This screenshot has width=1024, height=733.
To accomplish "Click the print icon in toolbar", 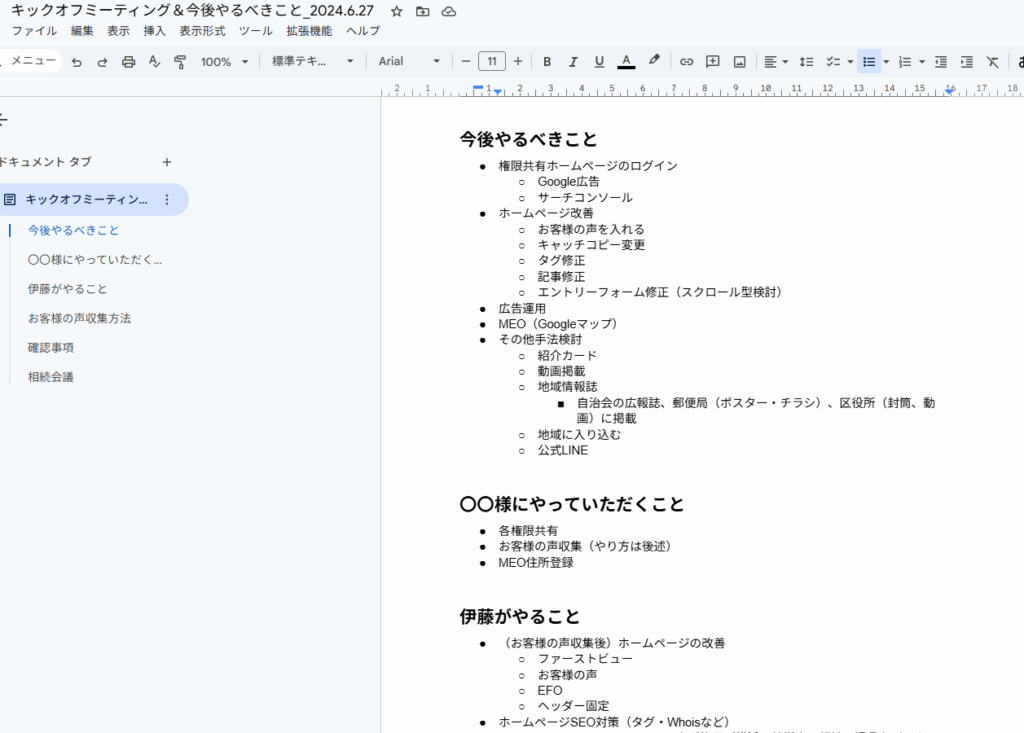I will pyautogui.click(x=128, y=62).
